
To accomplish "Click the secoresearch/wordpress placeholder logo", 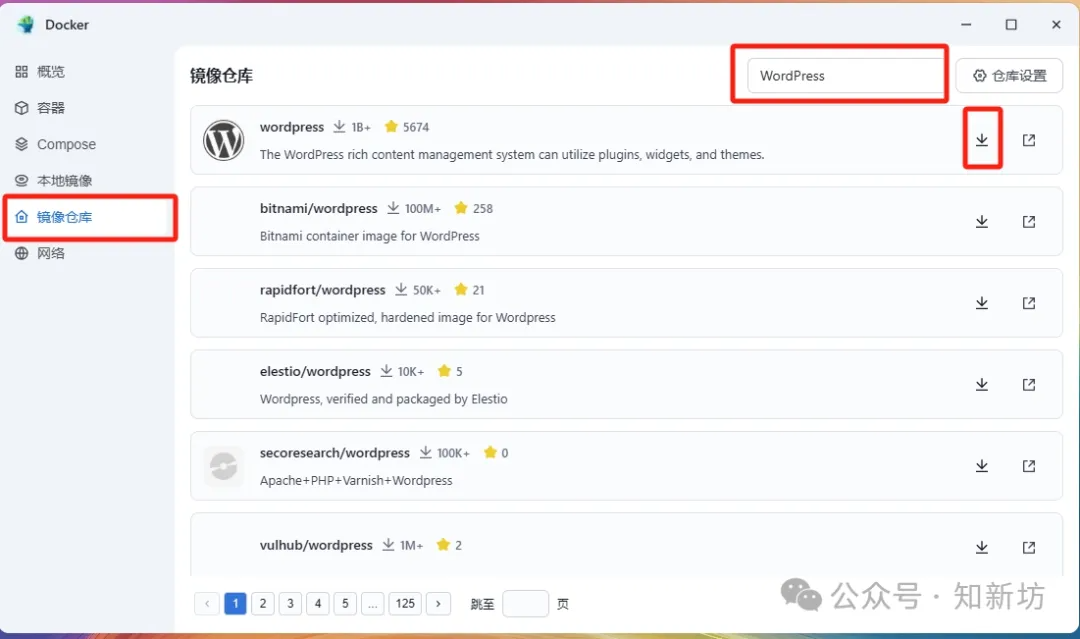I will (223, 466).
